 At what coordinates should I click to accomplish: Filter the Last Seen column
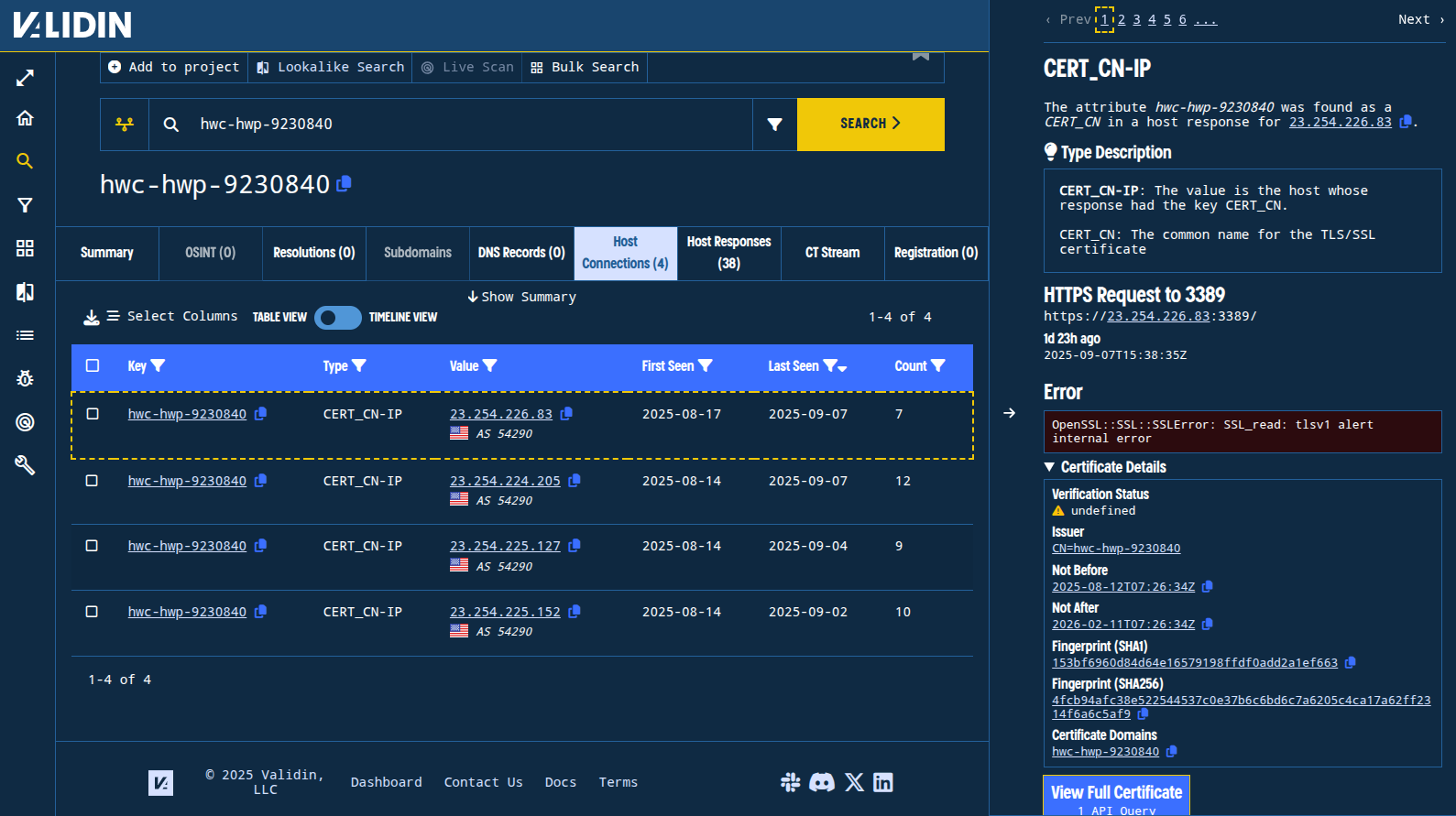point(830,365)
